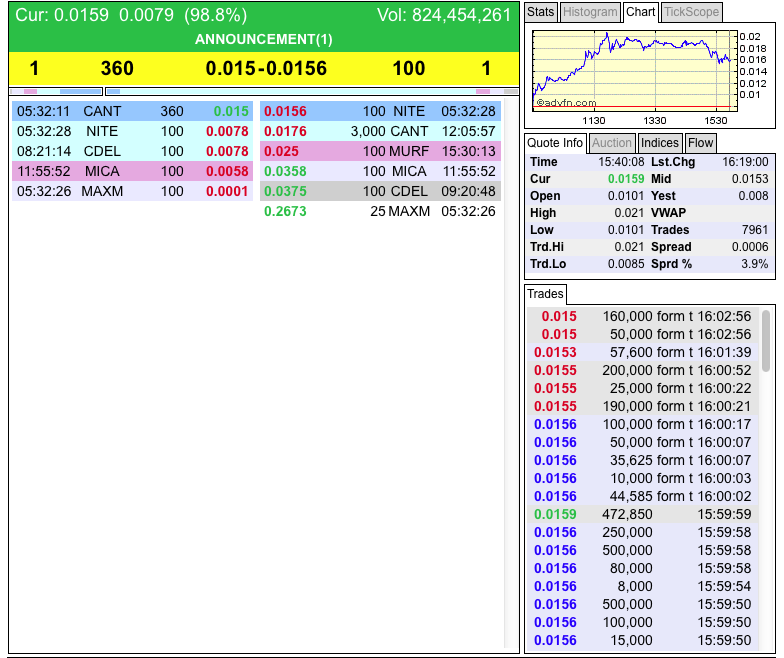
Task: Select the MAXM ask price 0.2673
Action: [x=285, y=211]
